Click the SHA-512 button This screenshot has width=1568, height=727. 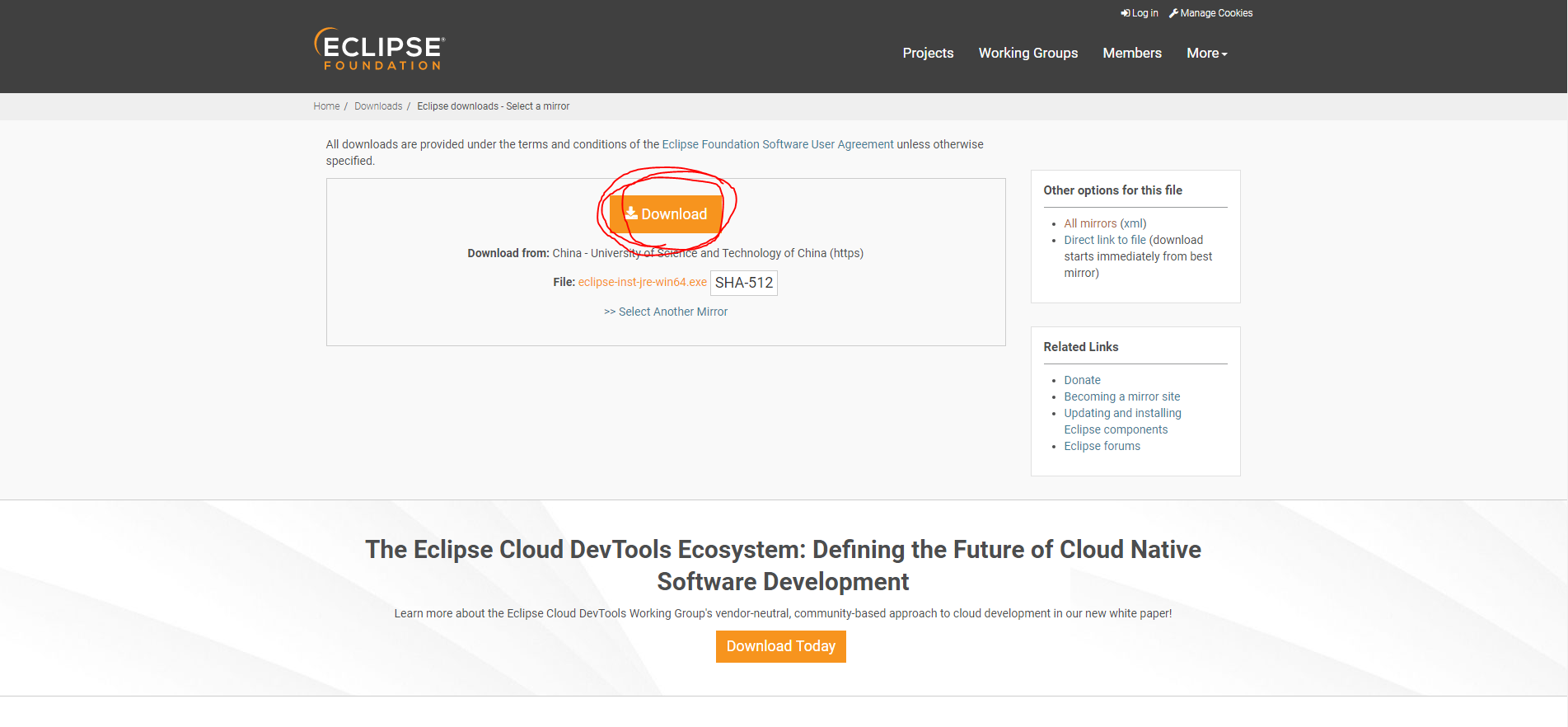pos(744,283)
